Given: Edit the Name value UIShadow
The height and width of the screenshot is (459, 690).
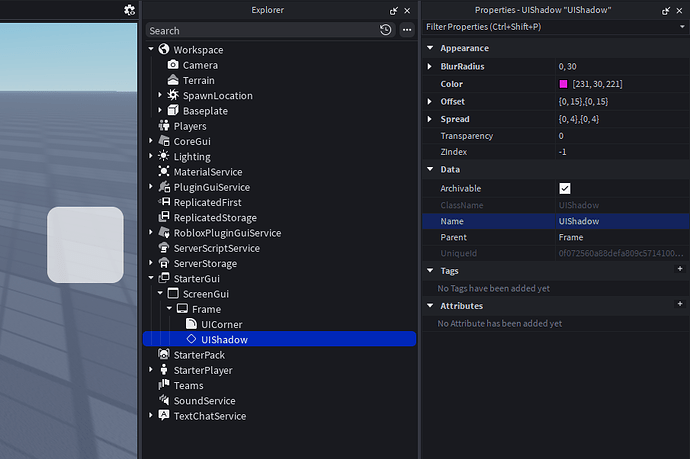Looking at the screenshot, I should pyautogui.click(x=622, y=221).
